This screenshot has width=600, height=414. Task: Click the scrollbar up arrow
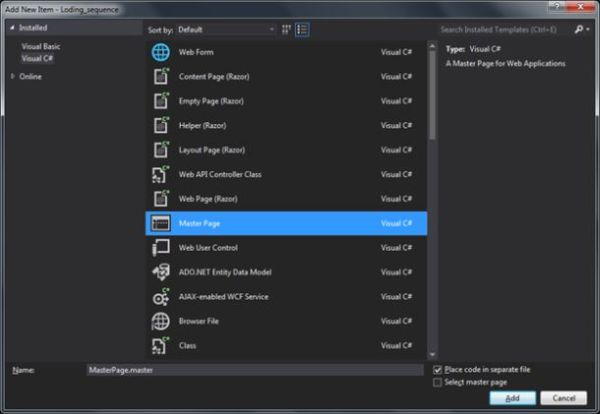pos(432,46)
